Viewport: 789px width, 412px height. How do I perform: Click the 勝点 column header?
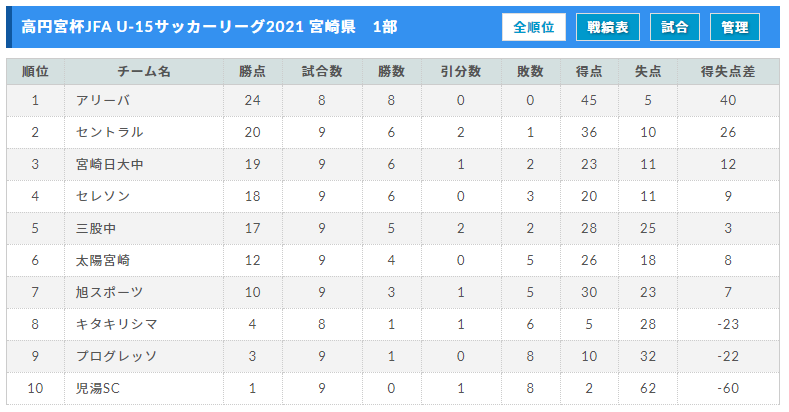pos(253,71)
